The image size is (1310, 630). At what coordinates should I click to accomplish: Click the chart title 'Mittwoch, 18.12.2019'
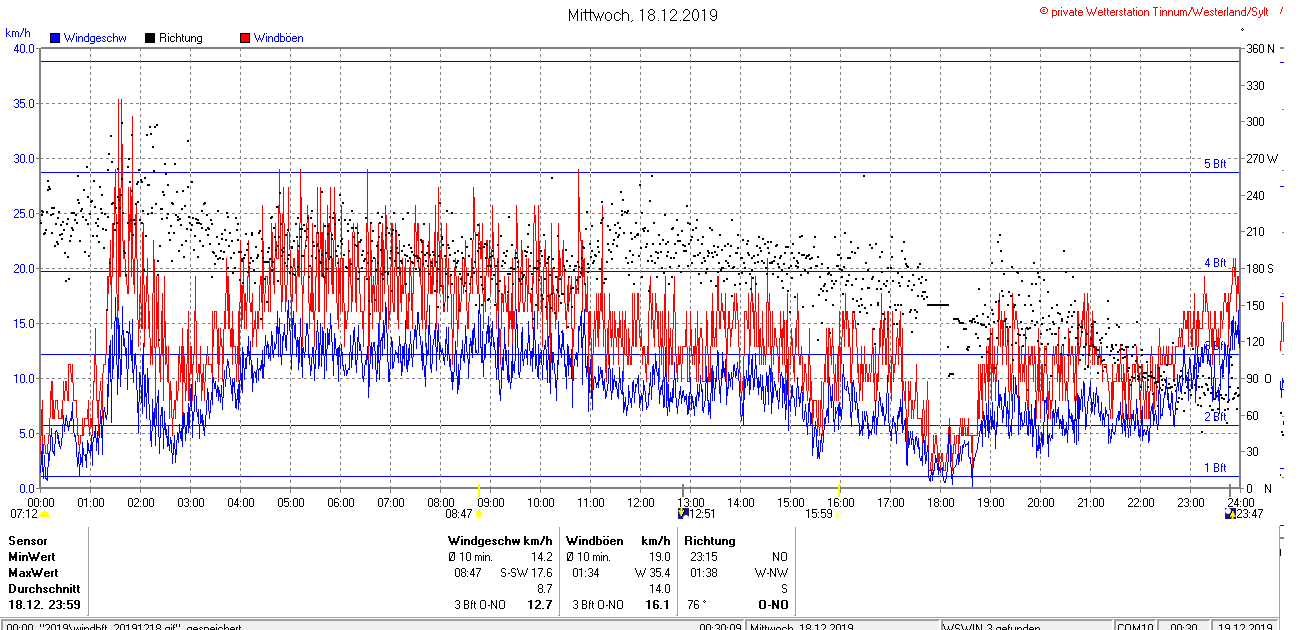[x=642, y=15]
